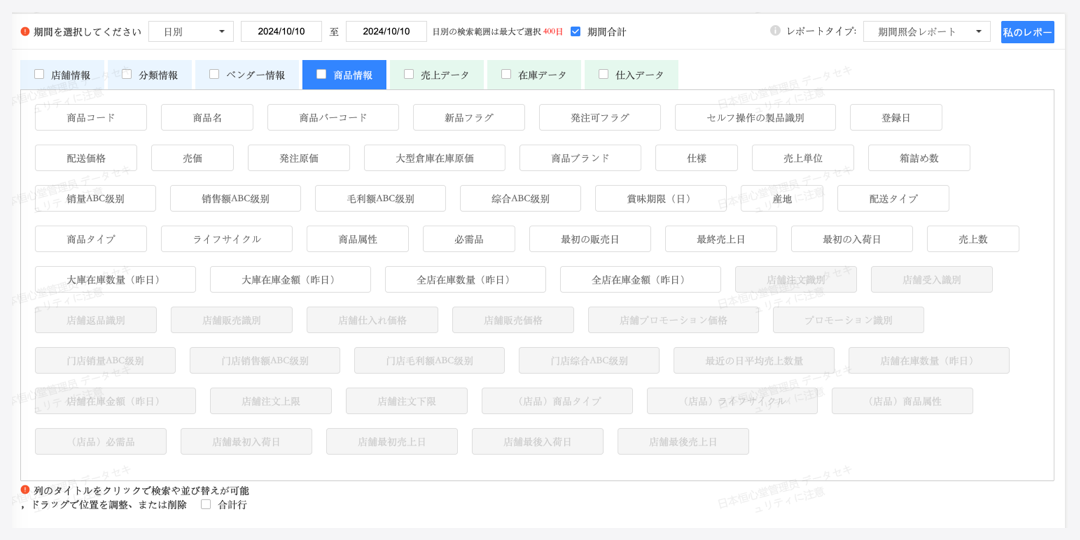The width and height of the screenshot is (1080, 540).
Task: Click the red warning icon beside 期間を選択してください
Action: [25, 32]
